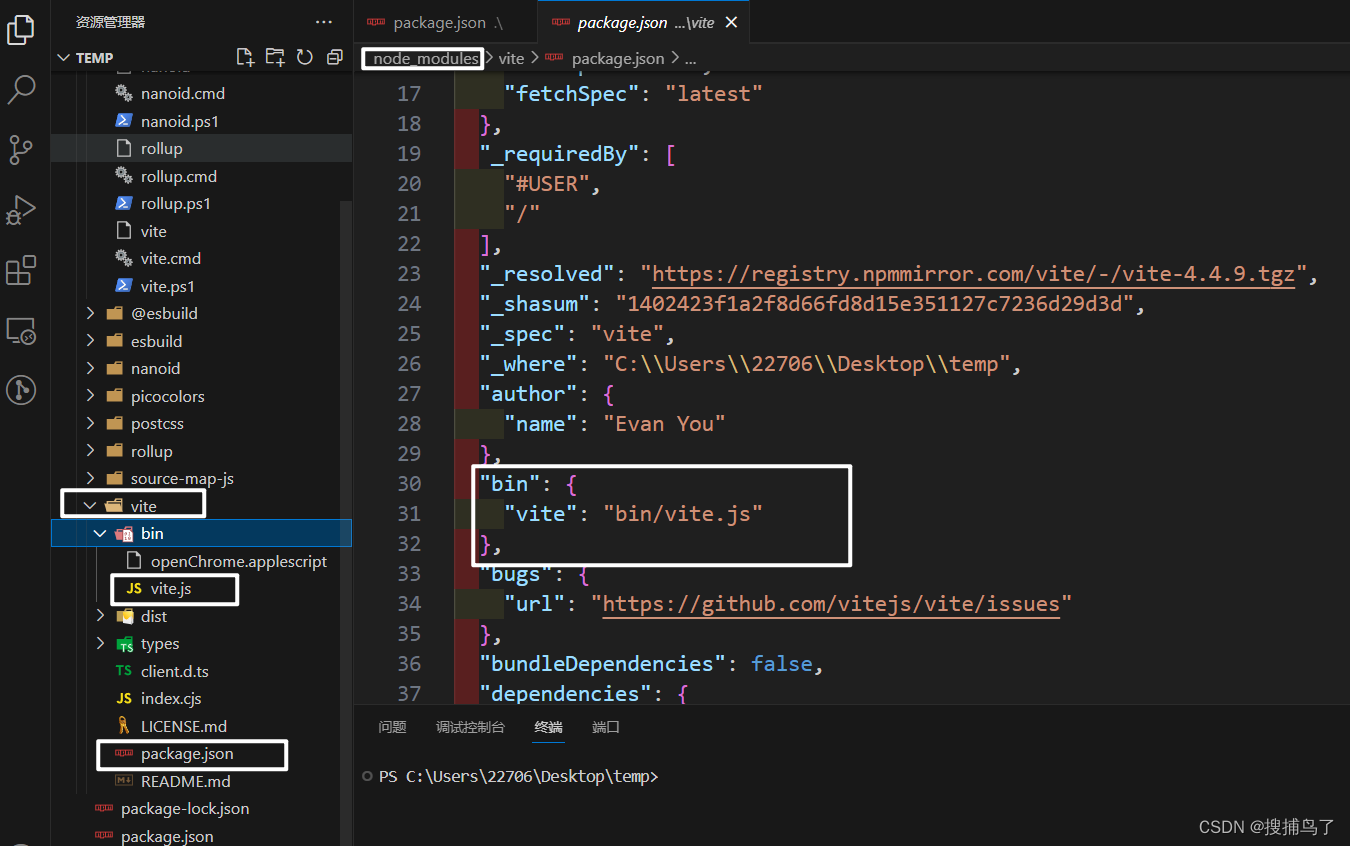Open the Explorer view in activity bar
The image size is (1350, 846).
tap(21, 30)
